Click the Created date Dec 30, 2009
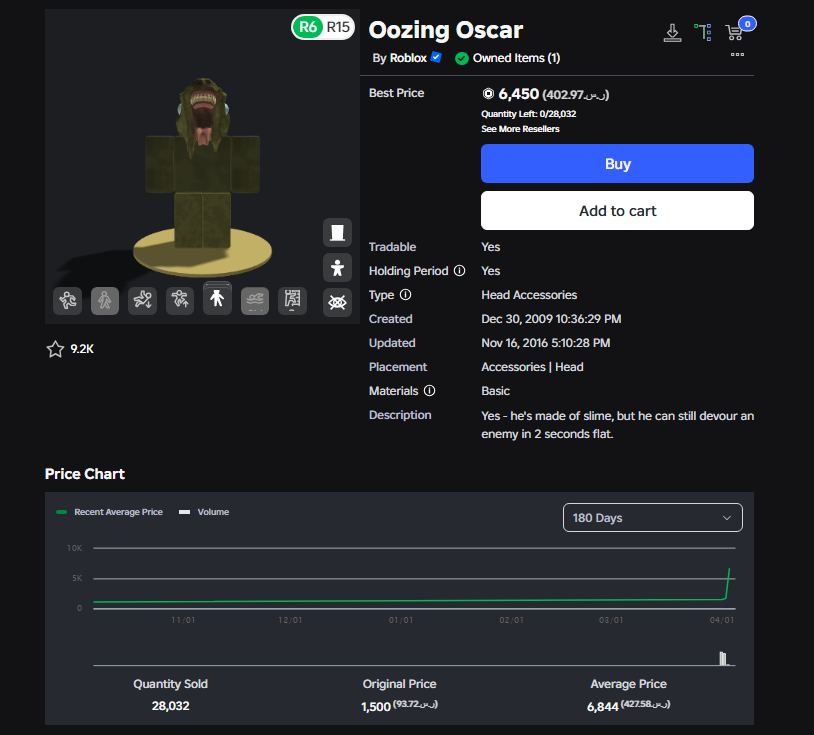The width and height of the screenshot is (814, 735). tap(551, 319)
